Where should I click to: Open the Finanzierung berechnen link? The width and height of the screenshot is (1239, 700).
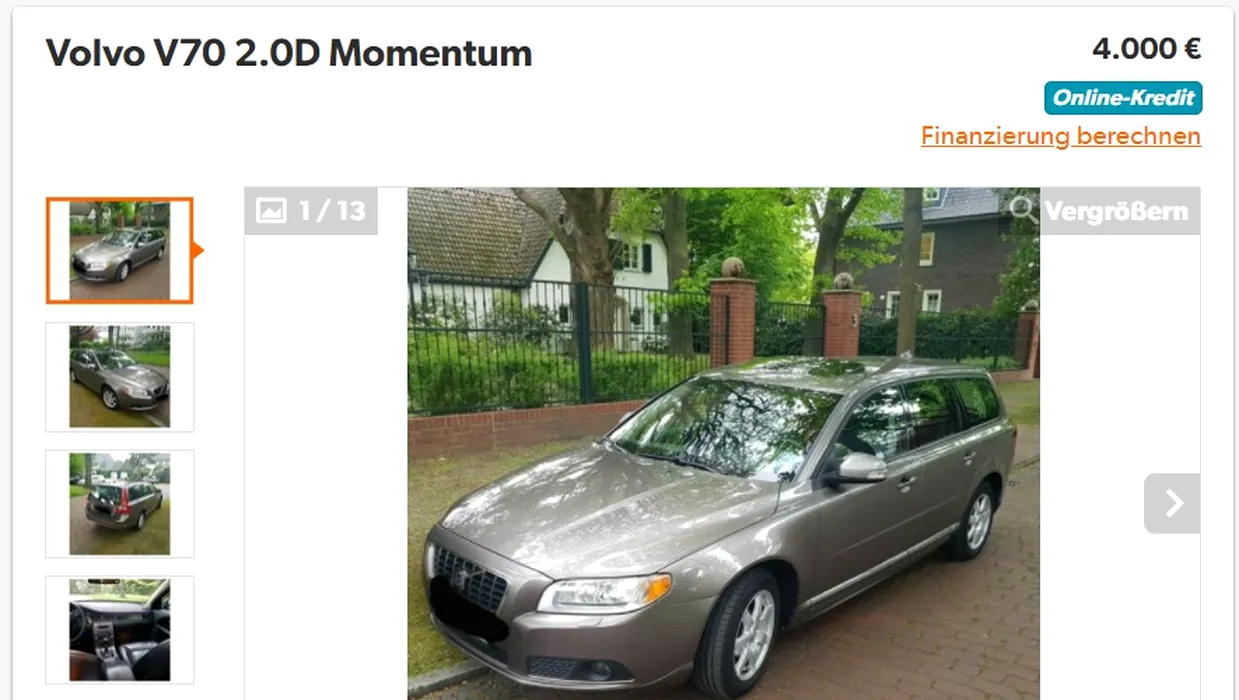click(x=1061, y=136)
